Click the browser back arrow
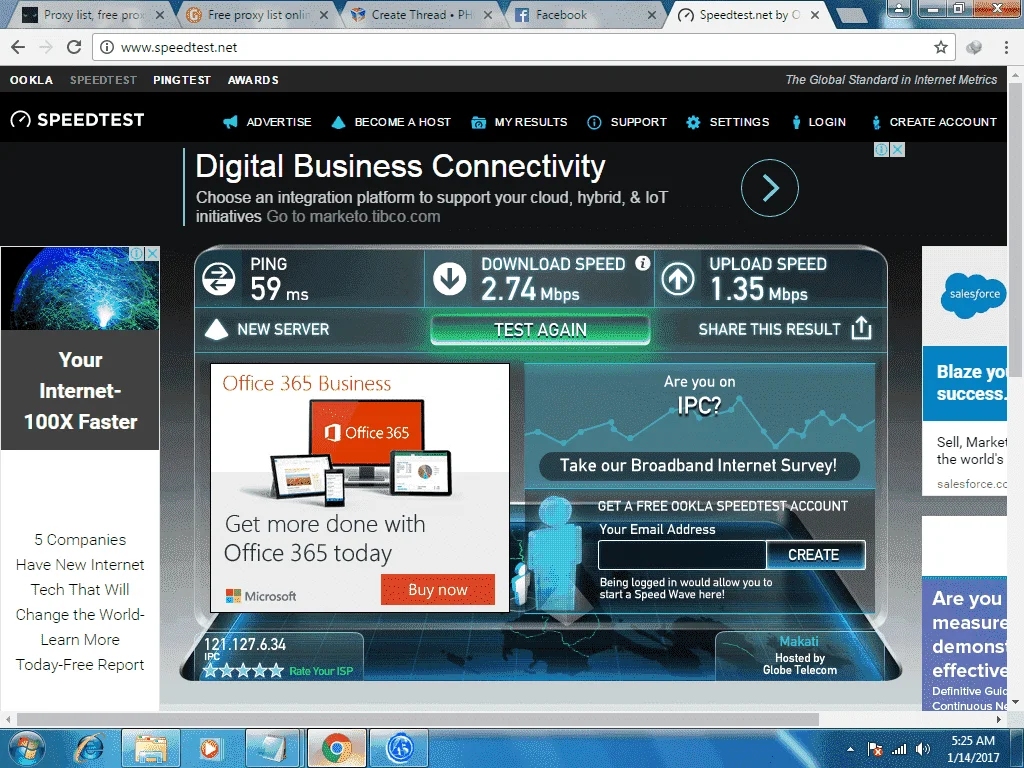 click(x=18, y=47)
